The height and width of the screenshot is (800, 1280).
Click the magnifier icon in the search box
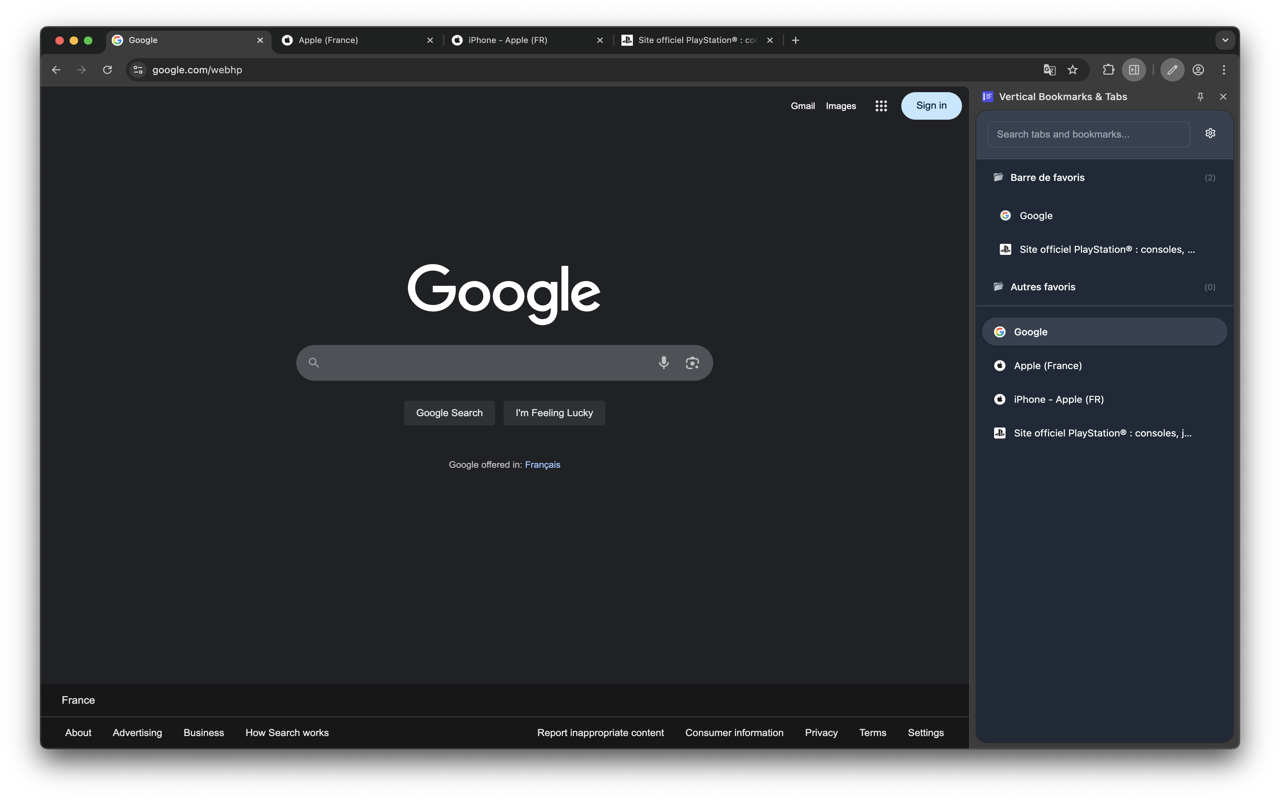[x=314, y=363]
